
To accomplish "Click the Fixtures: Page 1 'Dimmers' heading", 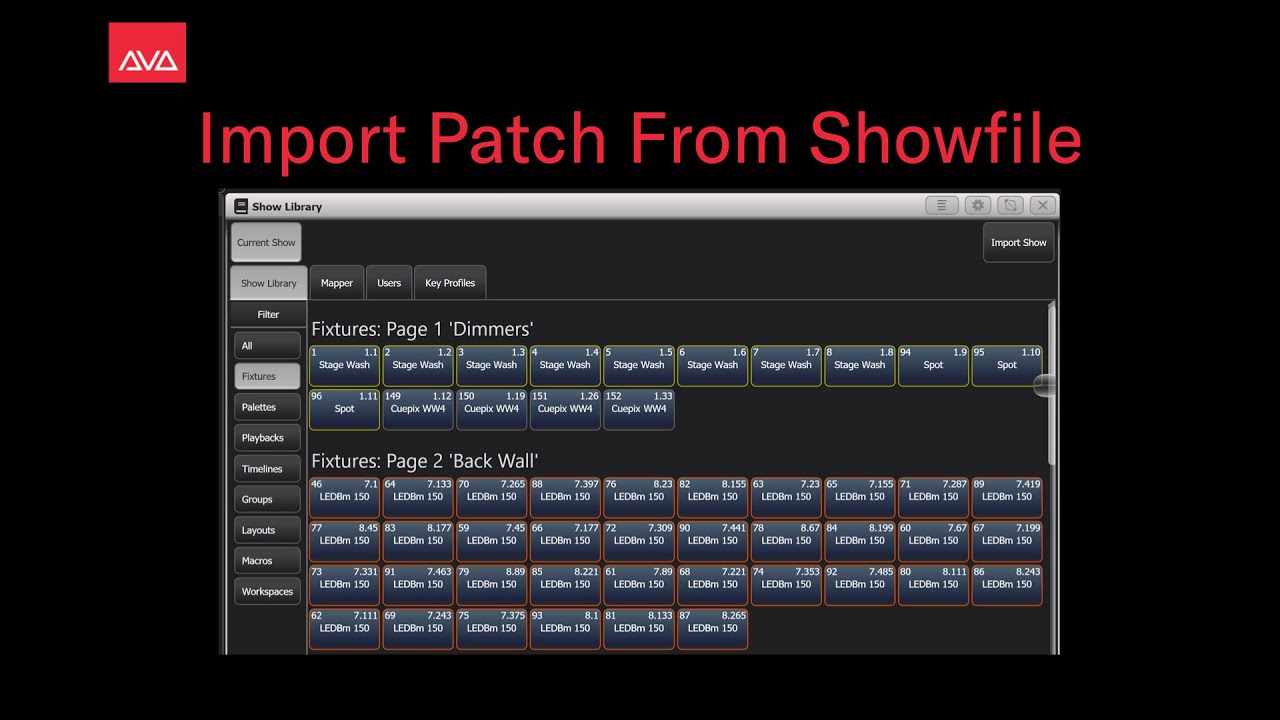I will 422,329.
